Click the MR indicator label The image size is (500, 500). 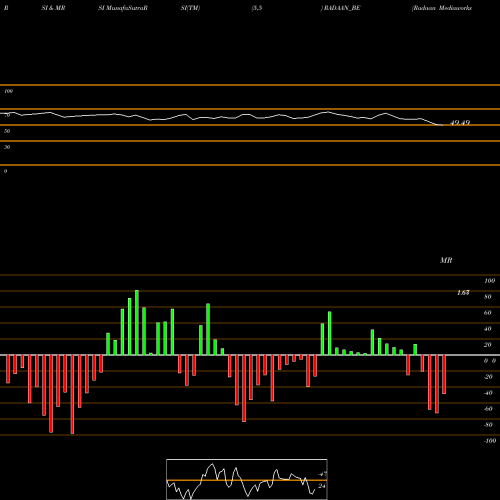click(446, 260)
